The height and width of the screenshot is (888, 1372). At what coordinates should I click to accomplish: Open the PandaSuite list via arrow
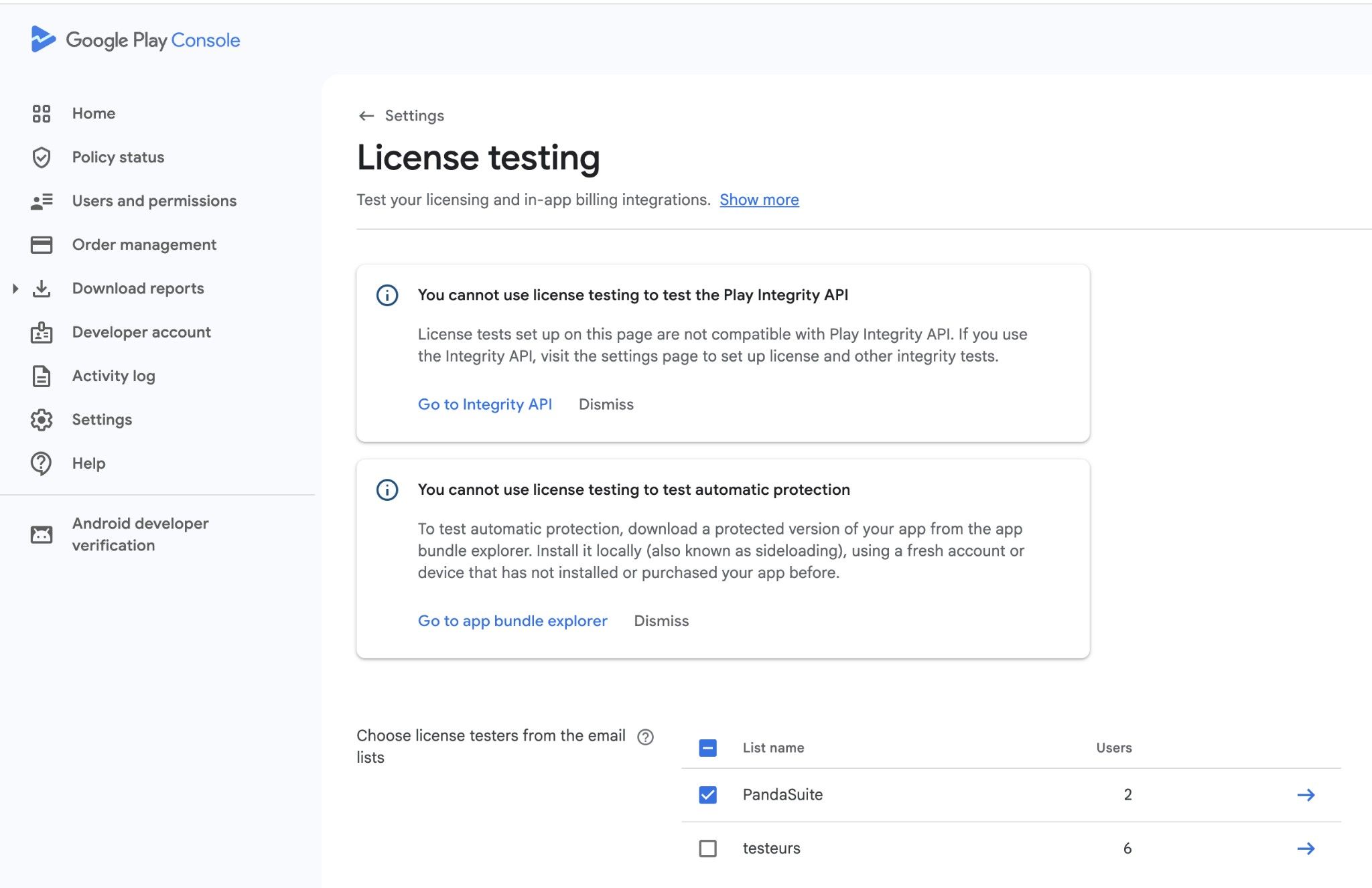point(1306,795)
